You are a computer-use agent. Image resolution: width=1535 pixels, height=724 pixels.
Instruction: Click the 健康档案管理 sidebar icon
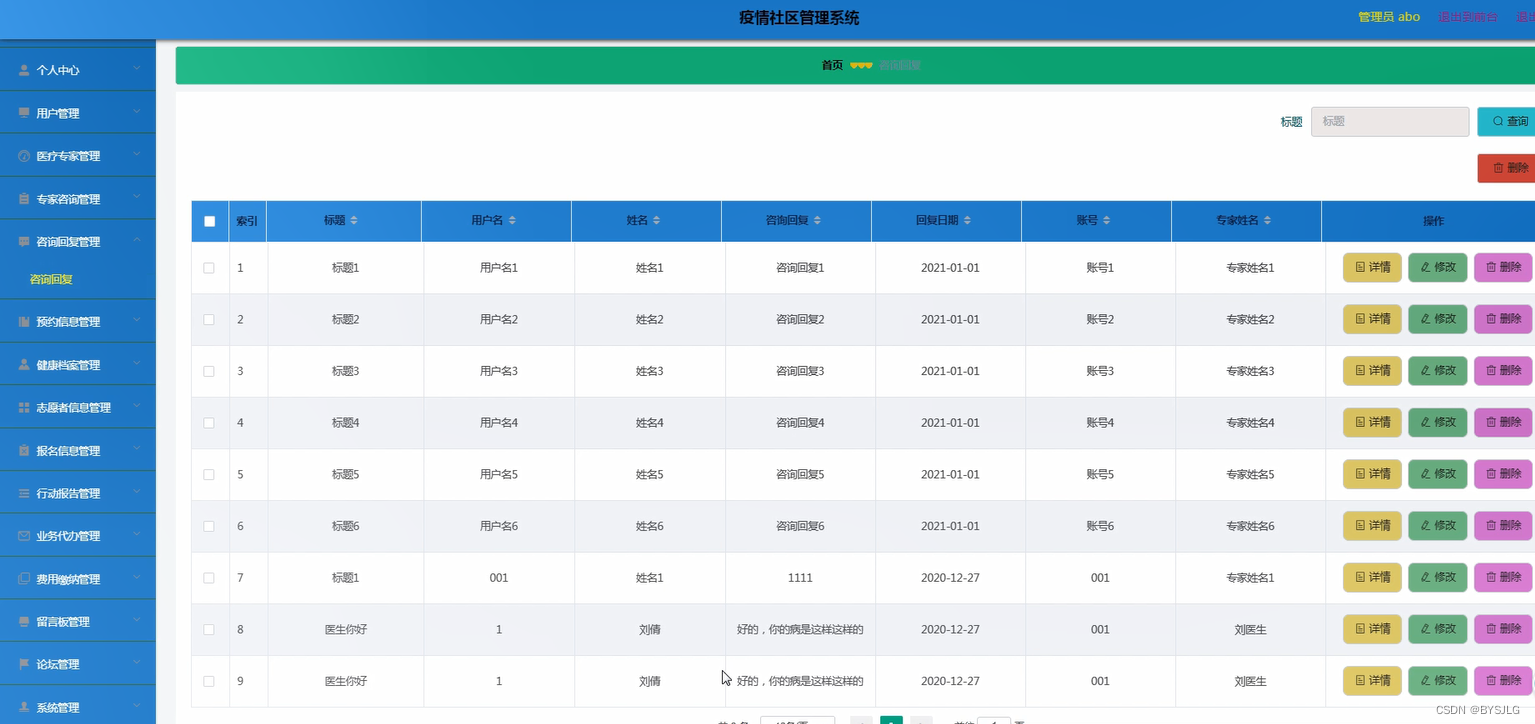click(x=24, y=365)
